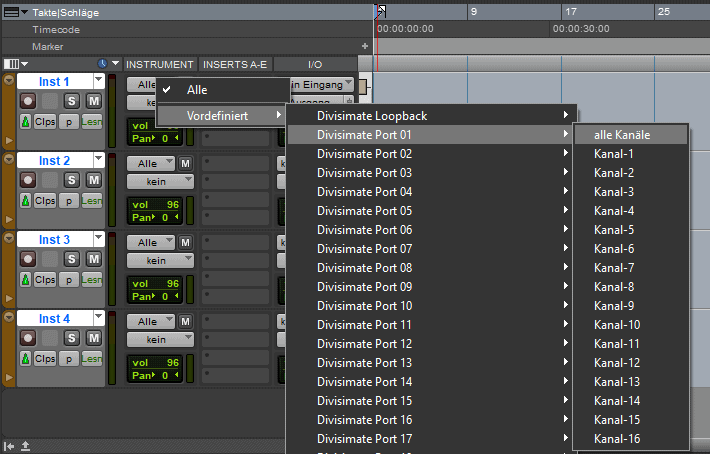
Task: Click first insert slot on Inst 2
Action: (235, 163)
